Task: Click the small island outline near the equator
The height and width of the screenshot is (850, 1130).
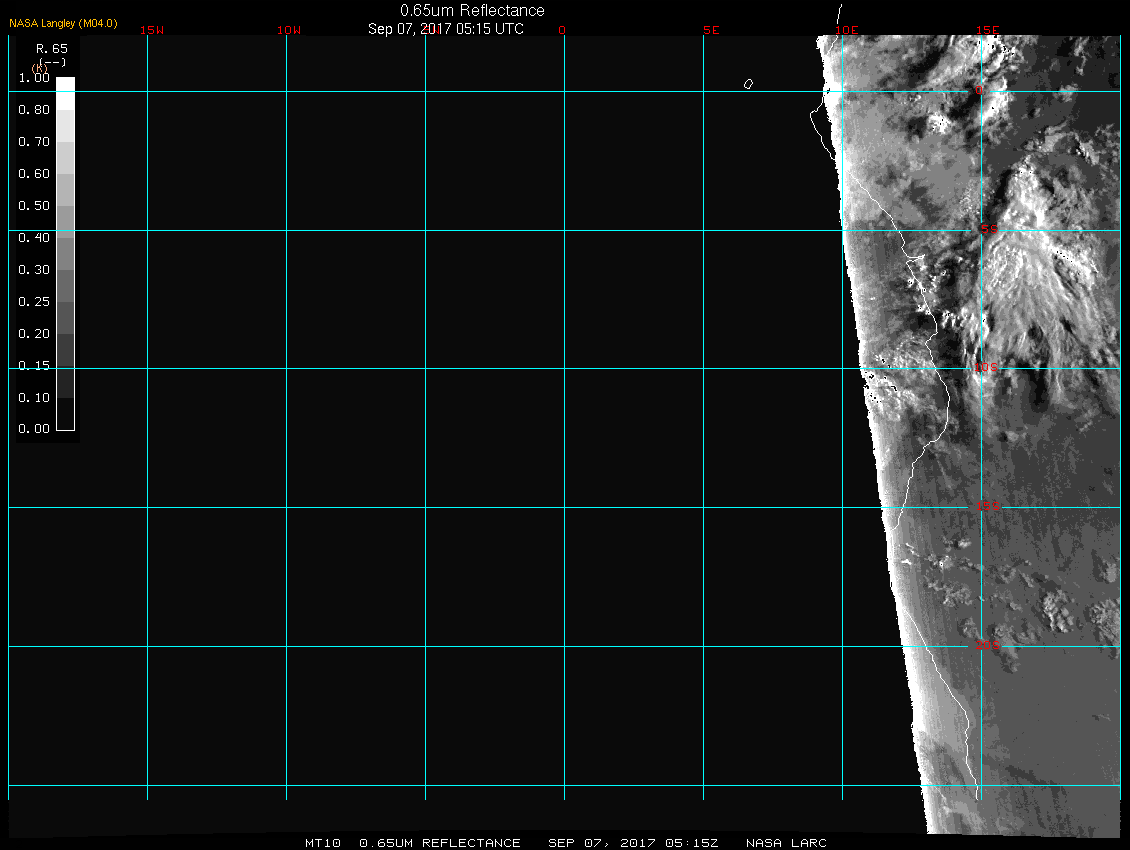Action: tap(748, 84)
